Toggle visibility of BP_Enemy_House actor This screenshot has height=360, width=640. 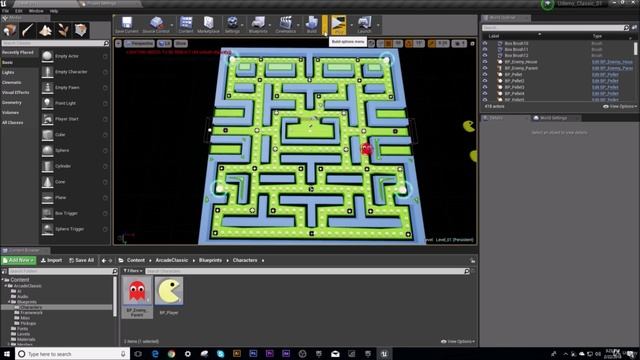(485, 62)
